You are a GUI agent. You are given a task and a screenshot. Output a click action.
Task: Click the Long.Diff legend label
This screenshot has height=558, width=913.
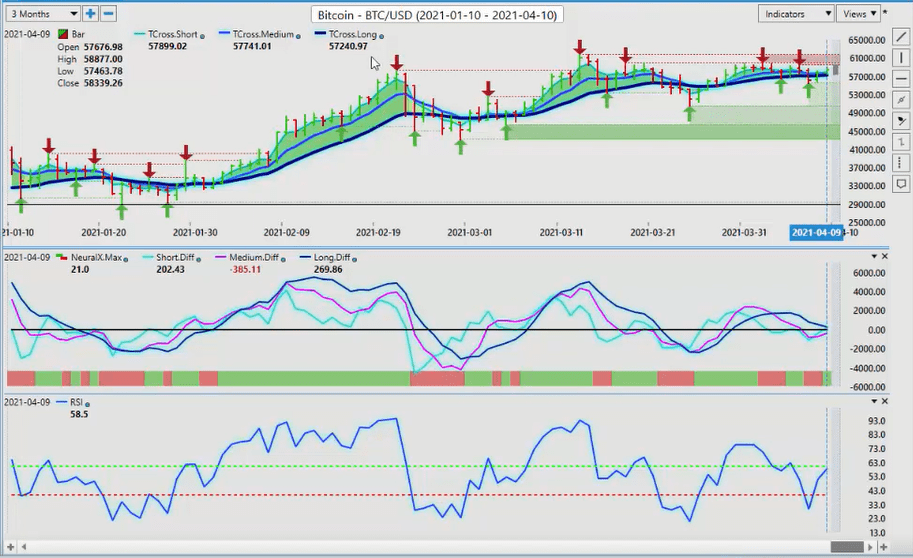332,257
